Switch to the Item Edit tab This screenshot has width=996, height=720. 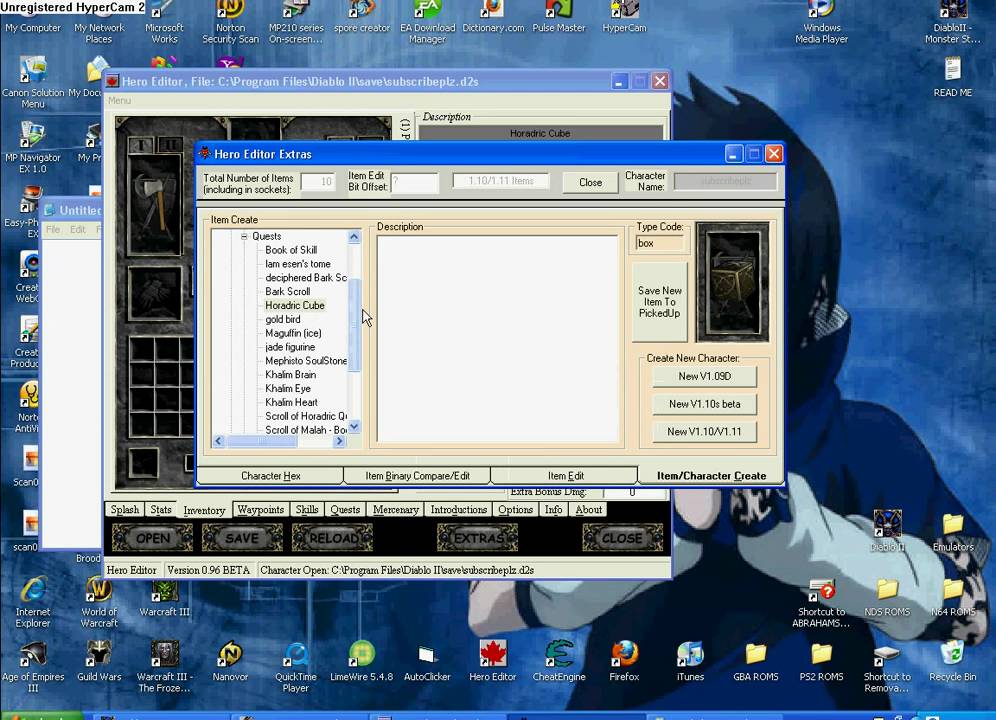[x=565, y=476]
